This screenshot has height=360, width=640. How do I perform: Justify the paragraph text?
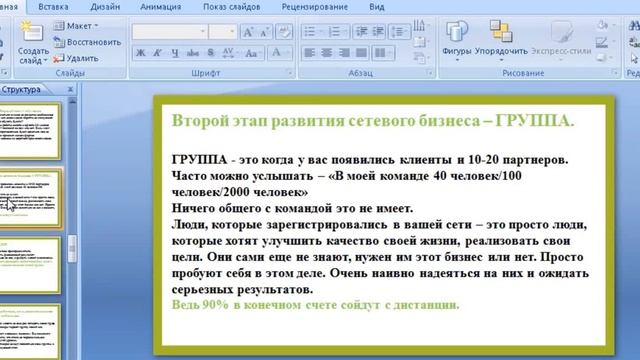[361, 53]
